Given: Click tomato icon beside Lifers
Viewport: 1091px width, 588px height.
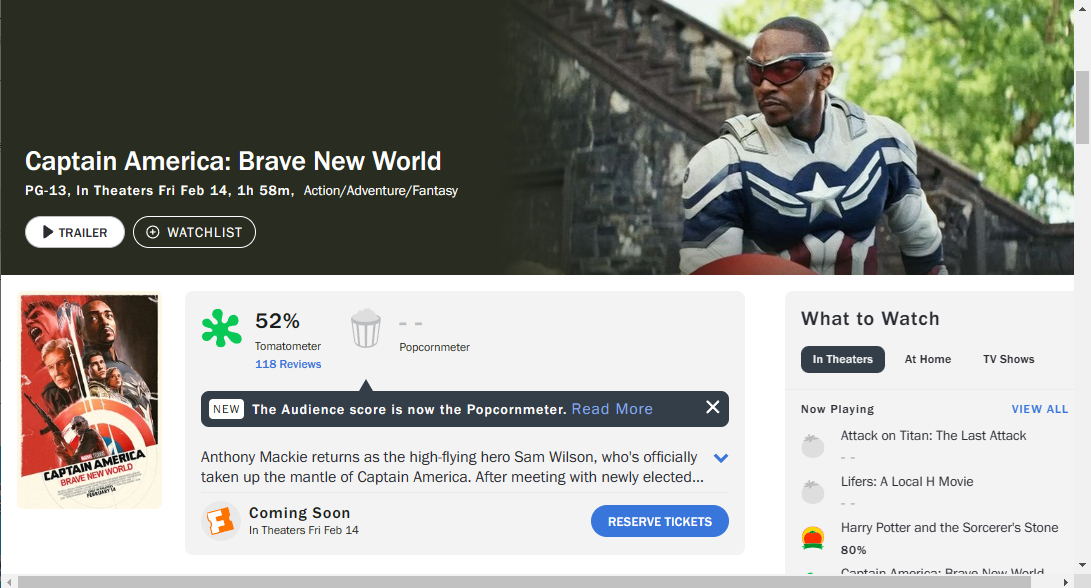Looking at the screenshot, I should (x=813, y=491).
